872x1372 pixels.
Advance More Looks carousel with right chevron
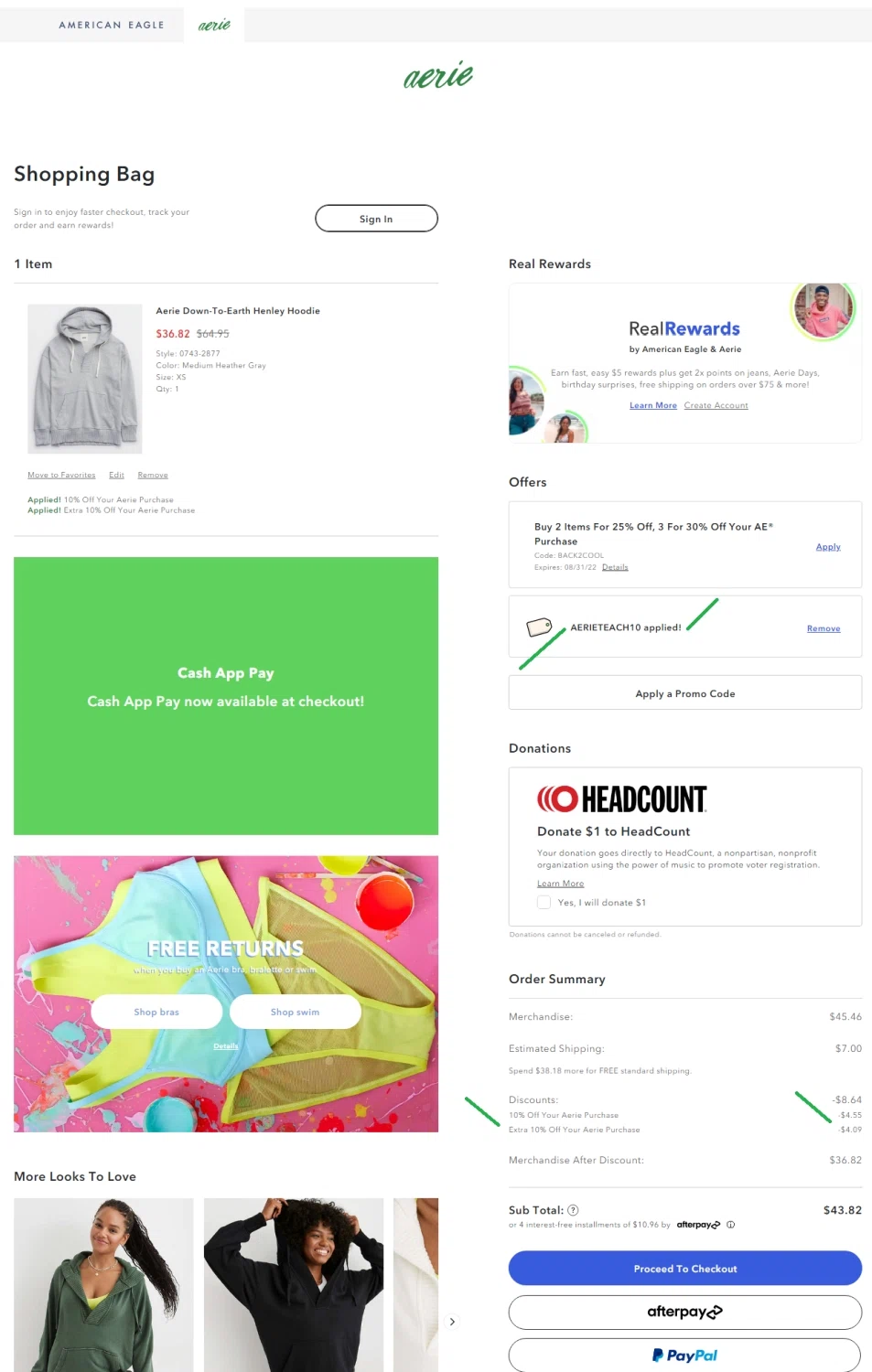(x=452, y=1322)
